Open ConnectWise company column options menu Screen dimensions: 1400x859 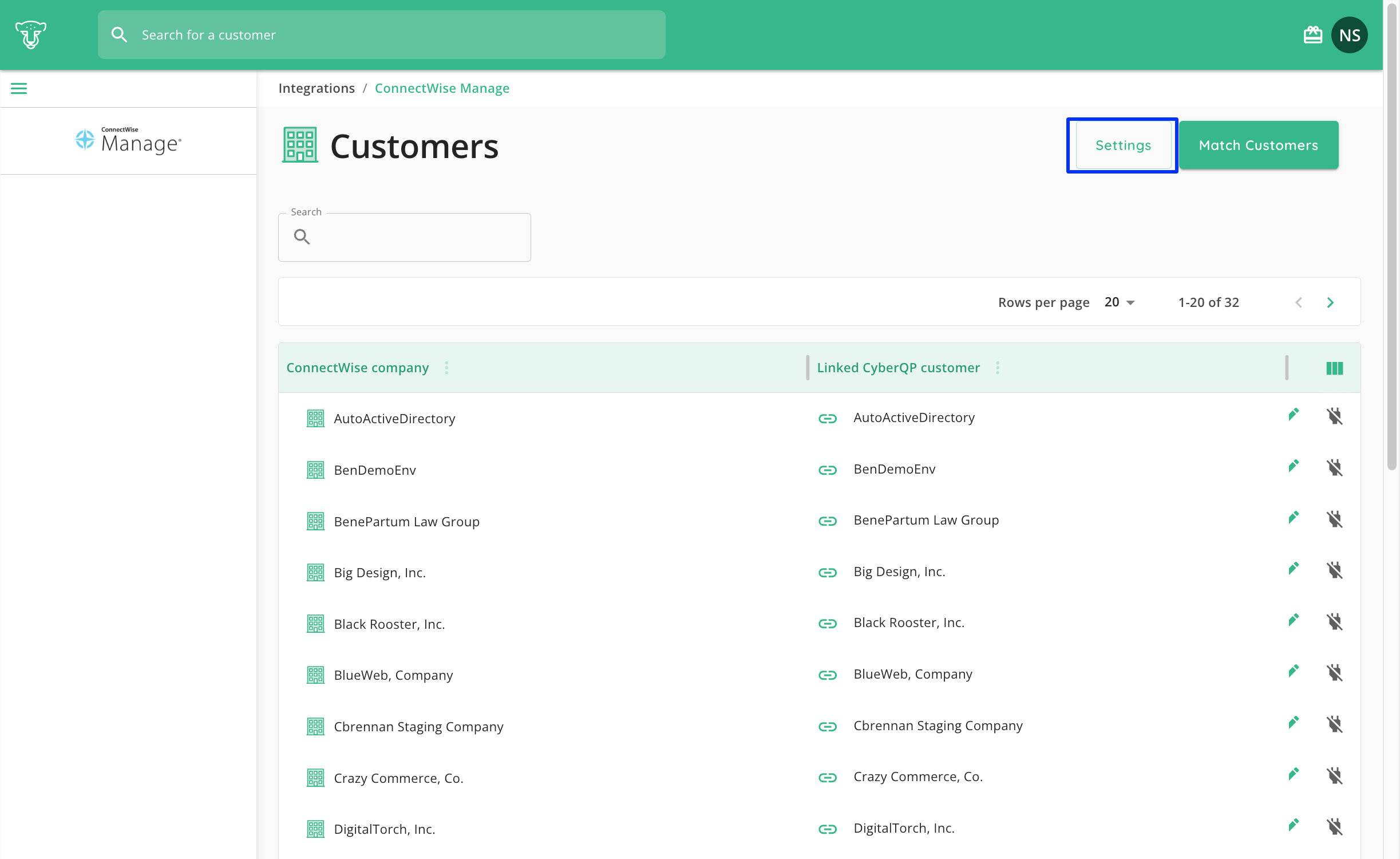click(x=446, y=368)
